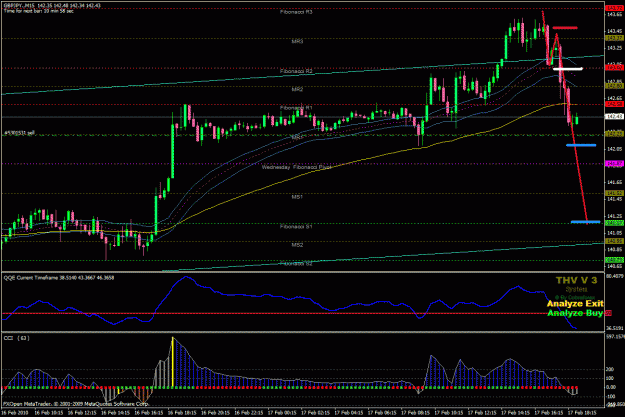
Task: Click the '17 Feb 18:15' time label
Action: point(582,413)
